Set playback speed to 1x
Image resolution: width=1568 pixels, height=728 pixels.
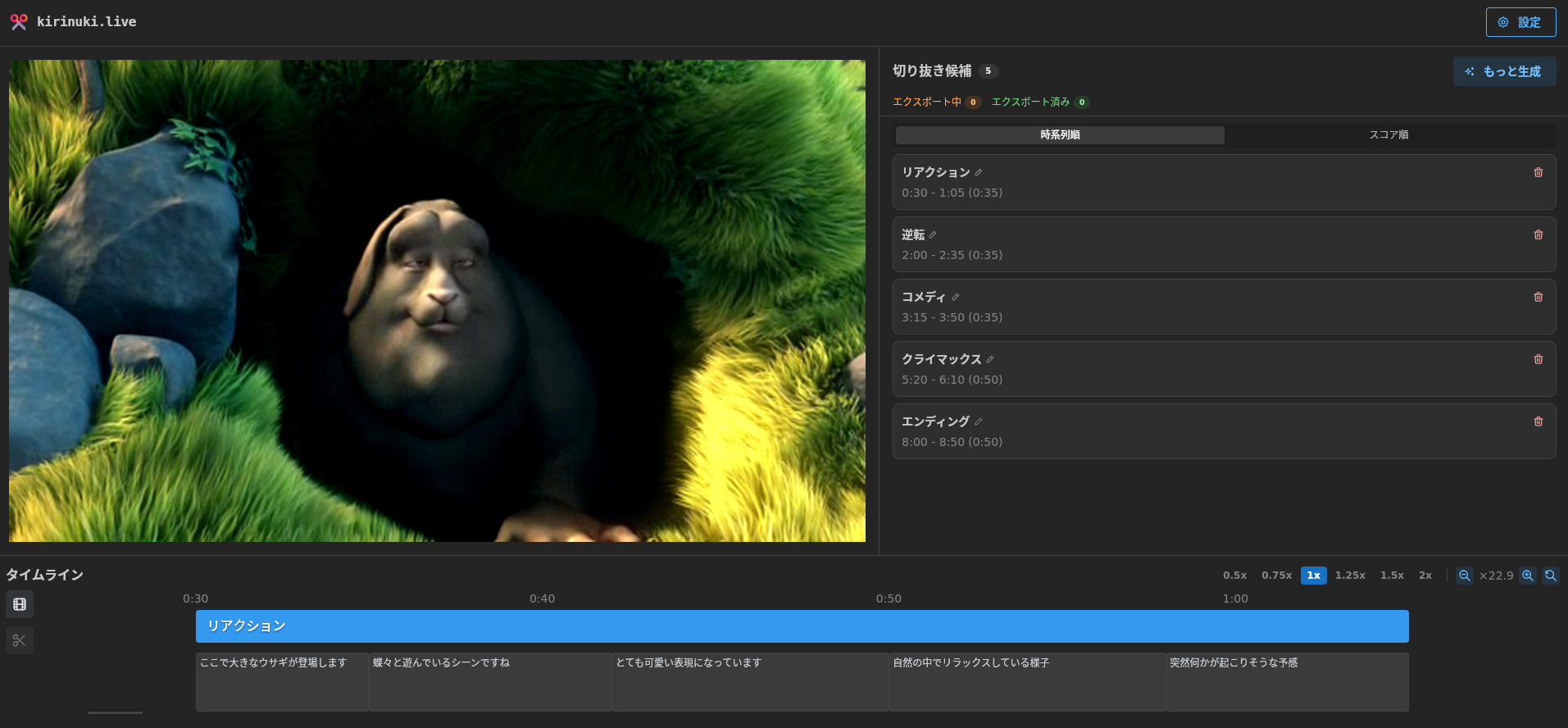point(1313,576)
